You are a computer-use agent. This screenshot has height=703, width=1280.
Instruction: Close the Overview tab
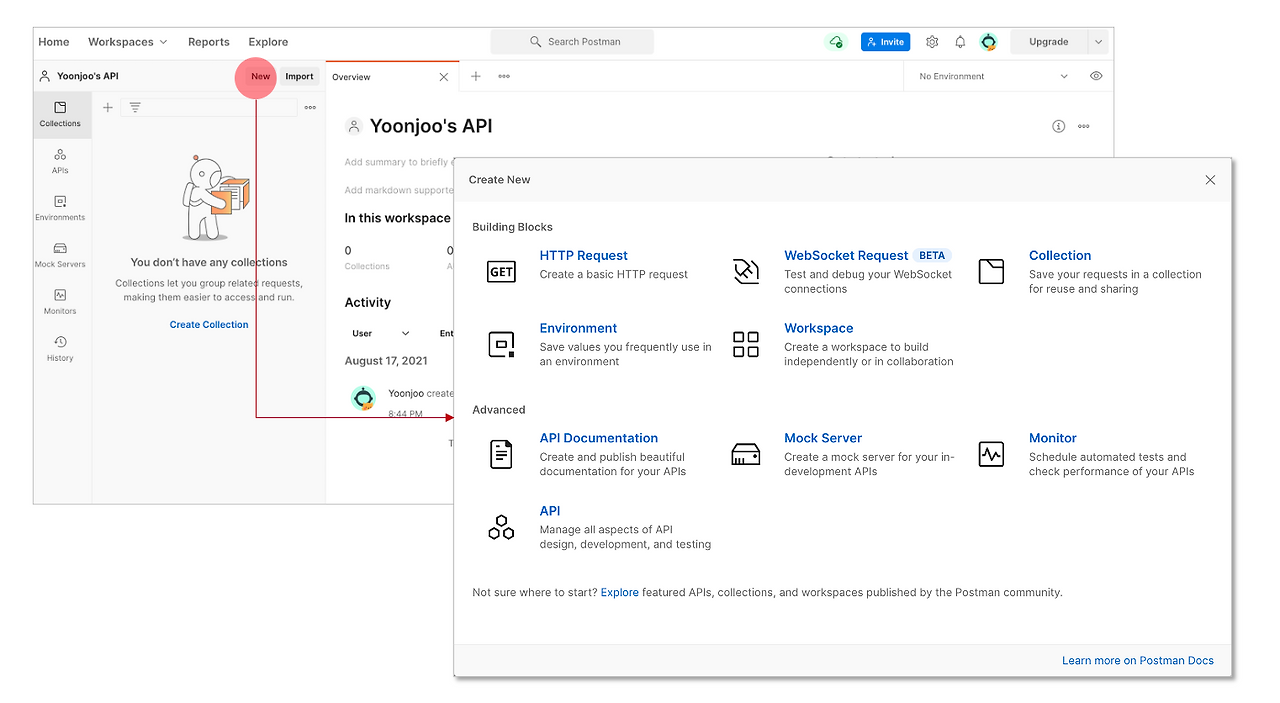pyautogui.click(x=445, y=77)
